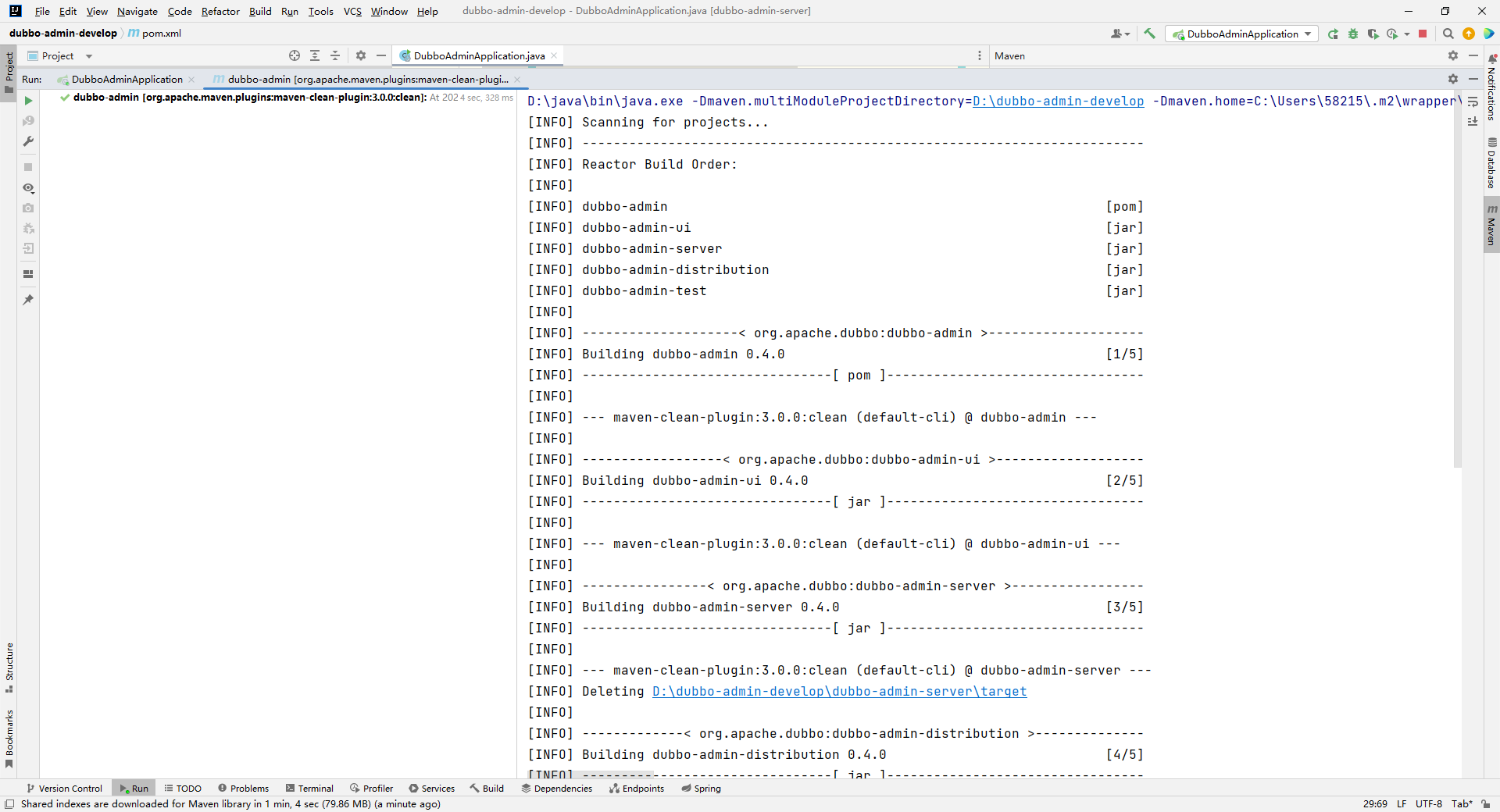Switch to DubboAdminApplication run tab
This screenshot has width=1500, height=812.
[x=127, y=79]
